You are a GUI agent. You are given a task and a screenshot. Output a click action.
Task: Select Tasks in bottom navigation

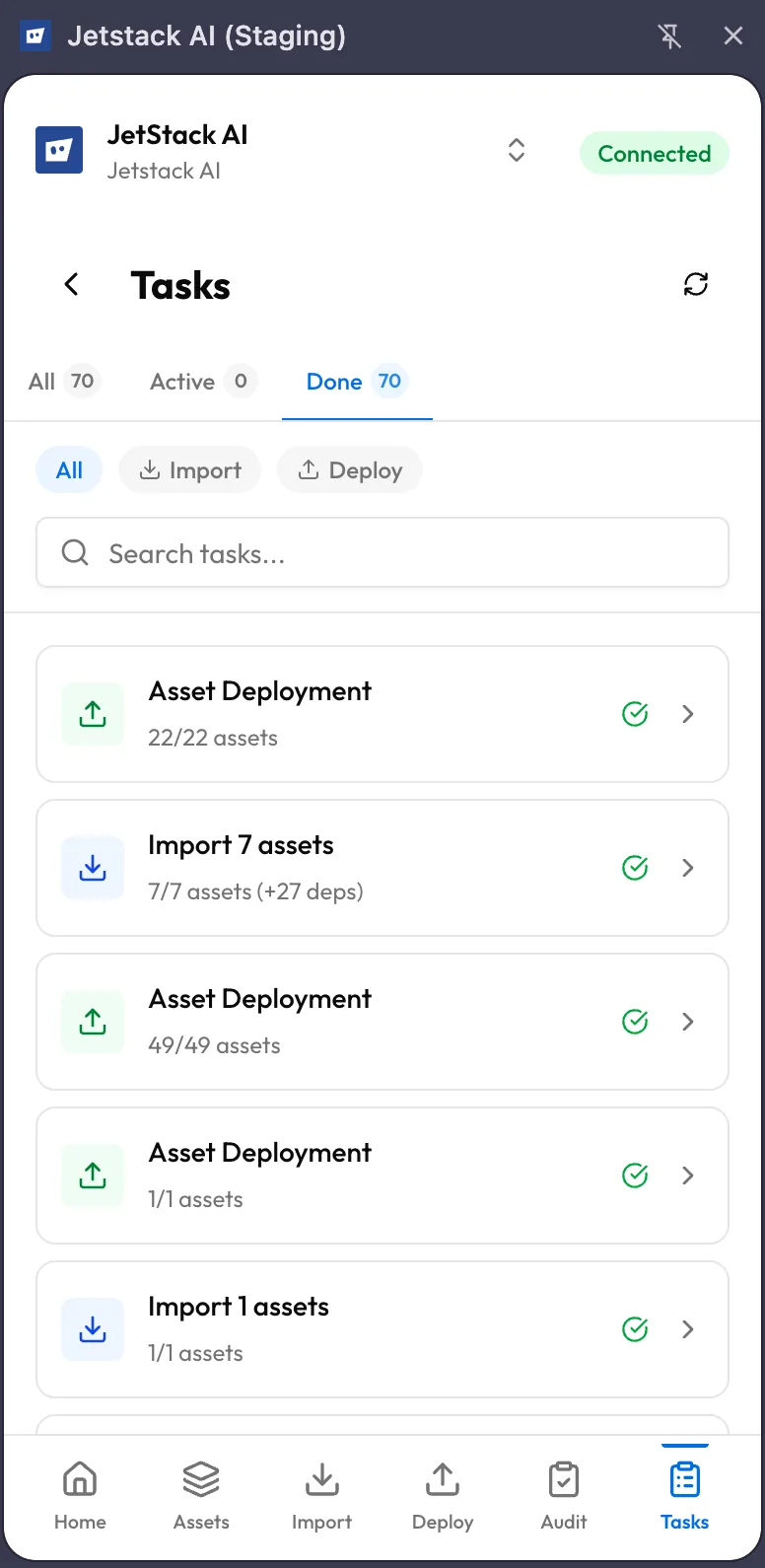point(685,1496)
